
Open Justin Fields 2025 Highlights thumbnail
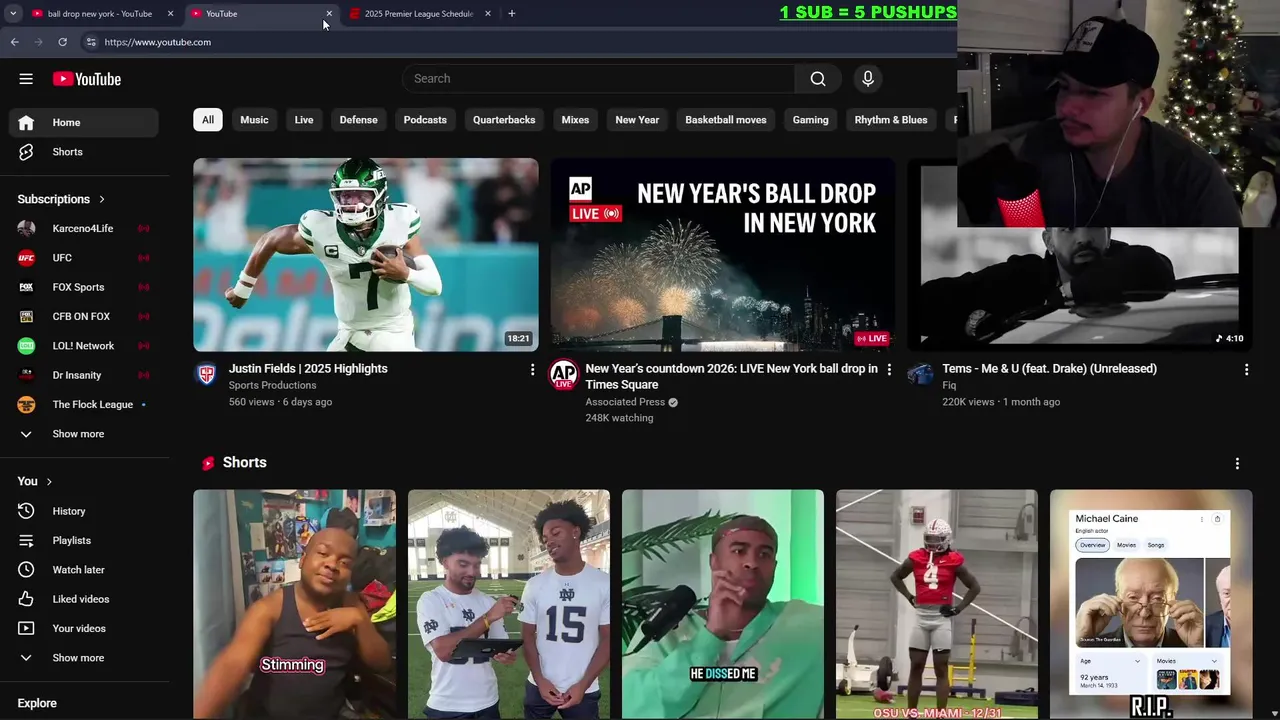point(366,255)
